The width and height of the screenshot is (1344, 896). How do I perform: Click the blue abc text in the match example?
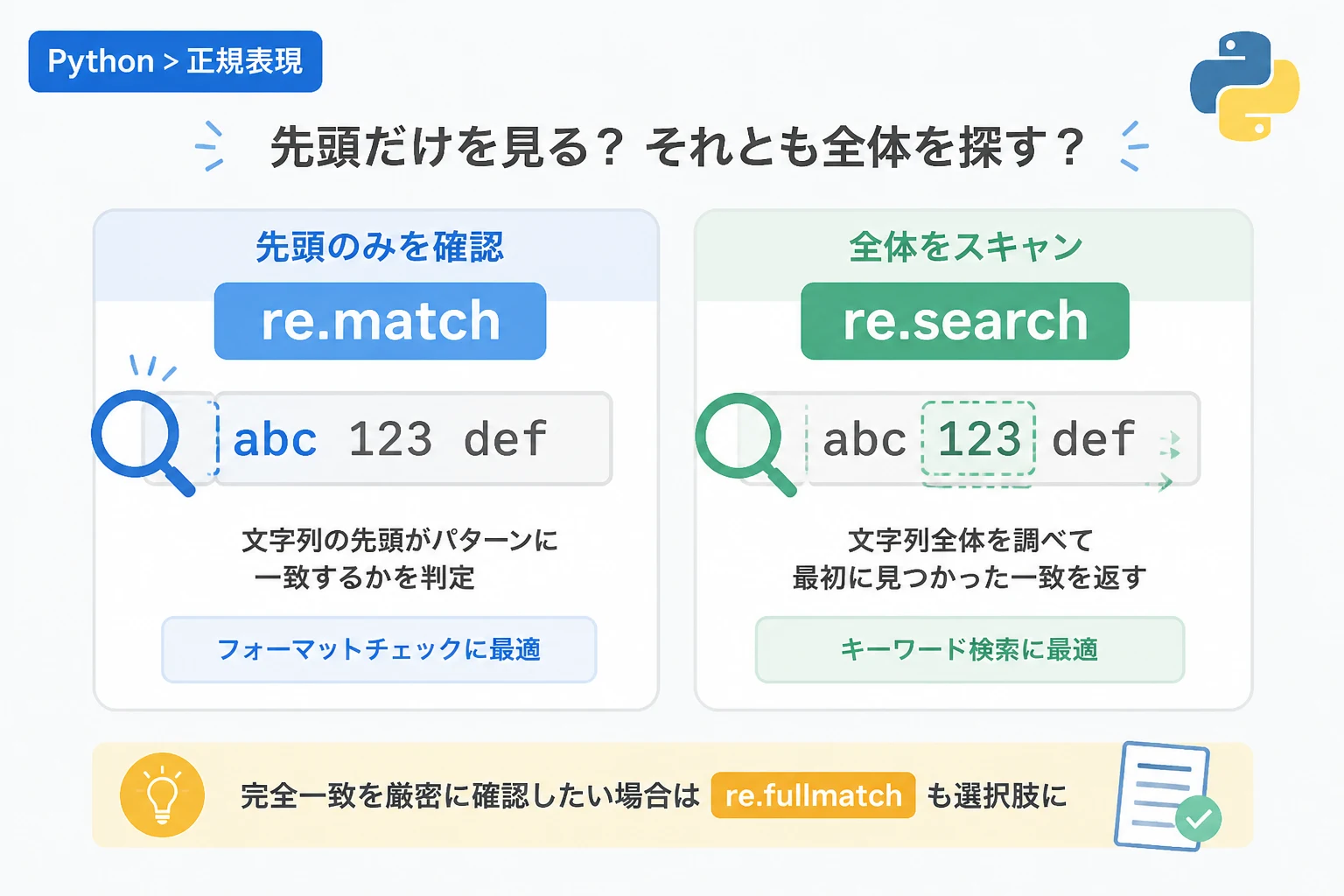tap(275, 438)
